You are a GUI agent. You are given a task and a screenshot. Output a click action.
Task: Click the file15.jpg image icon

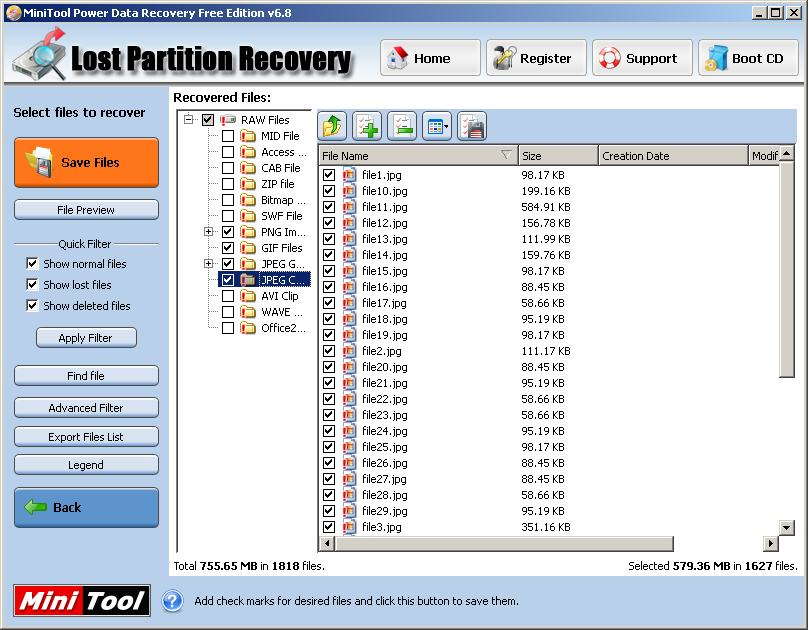(x=349, y=271)
